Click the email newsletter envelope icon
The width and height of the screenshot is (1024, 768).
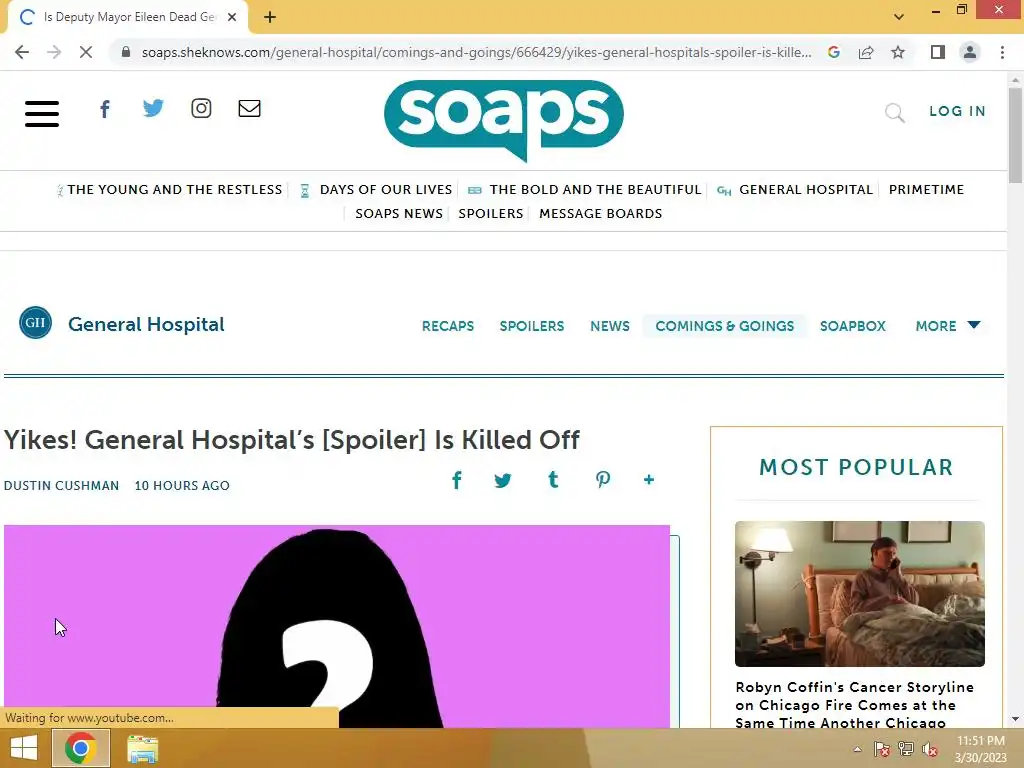(249, 108)
